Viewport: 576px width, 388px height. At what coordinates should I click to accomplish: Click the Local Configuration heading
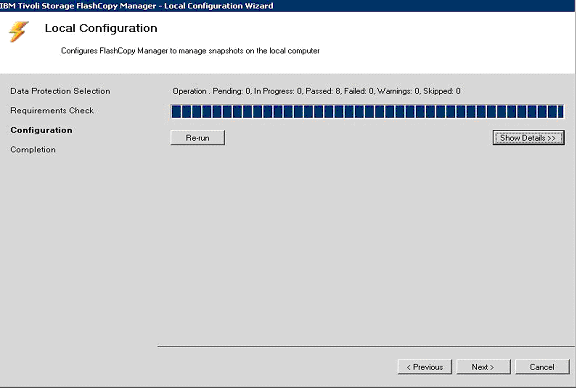point(101,28)
